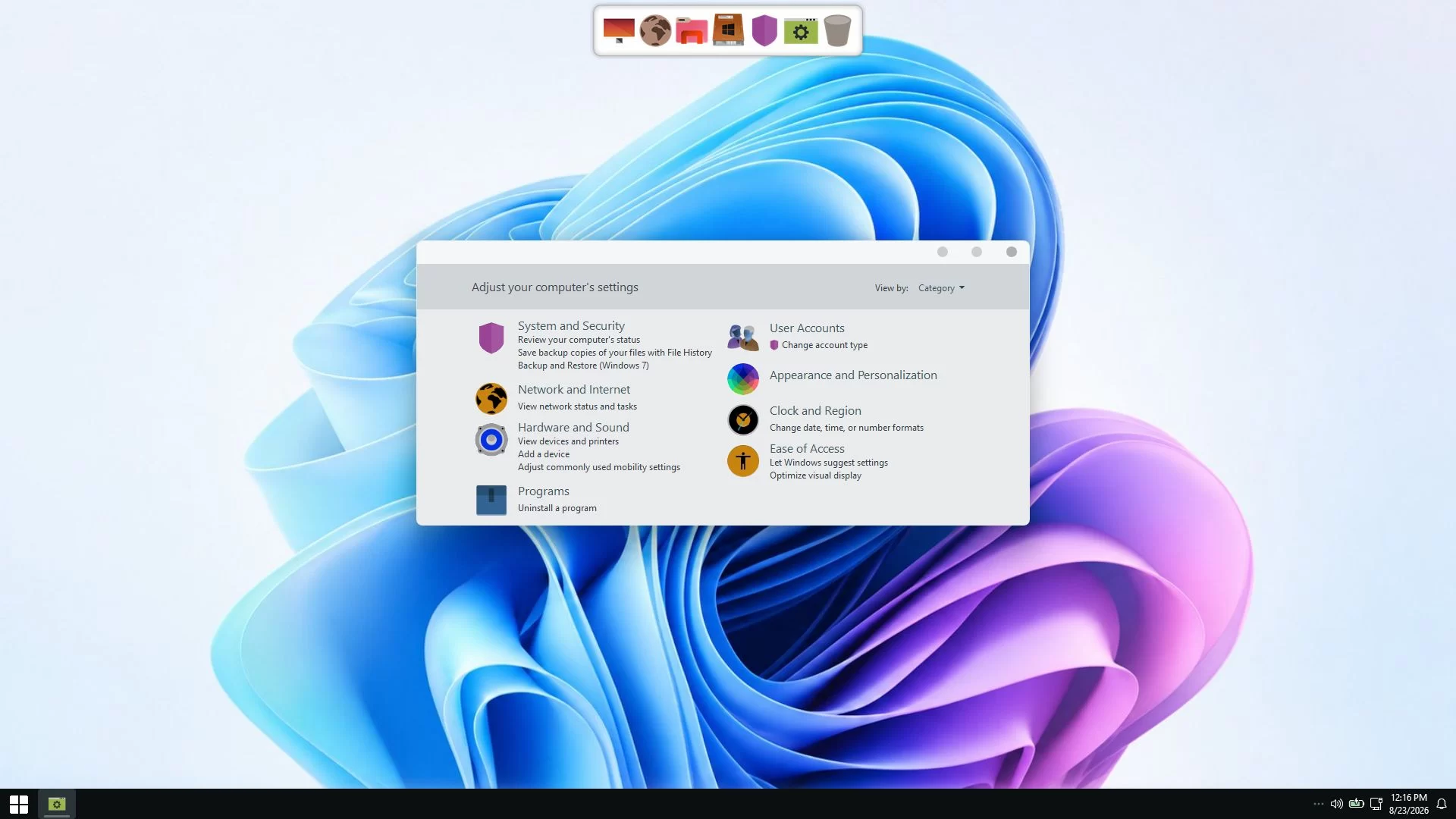Open Clock and Region category
Screen dimensions: 1456x819
coord(815,411)
